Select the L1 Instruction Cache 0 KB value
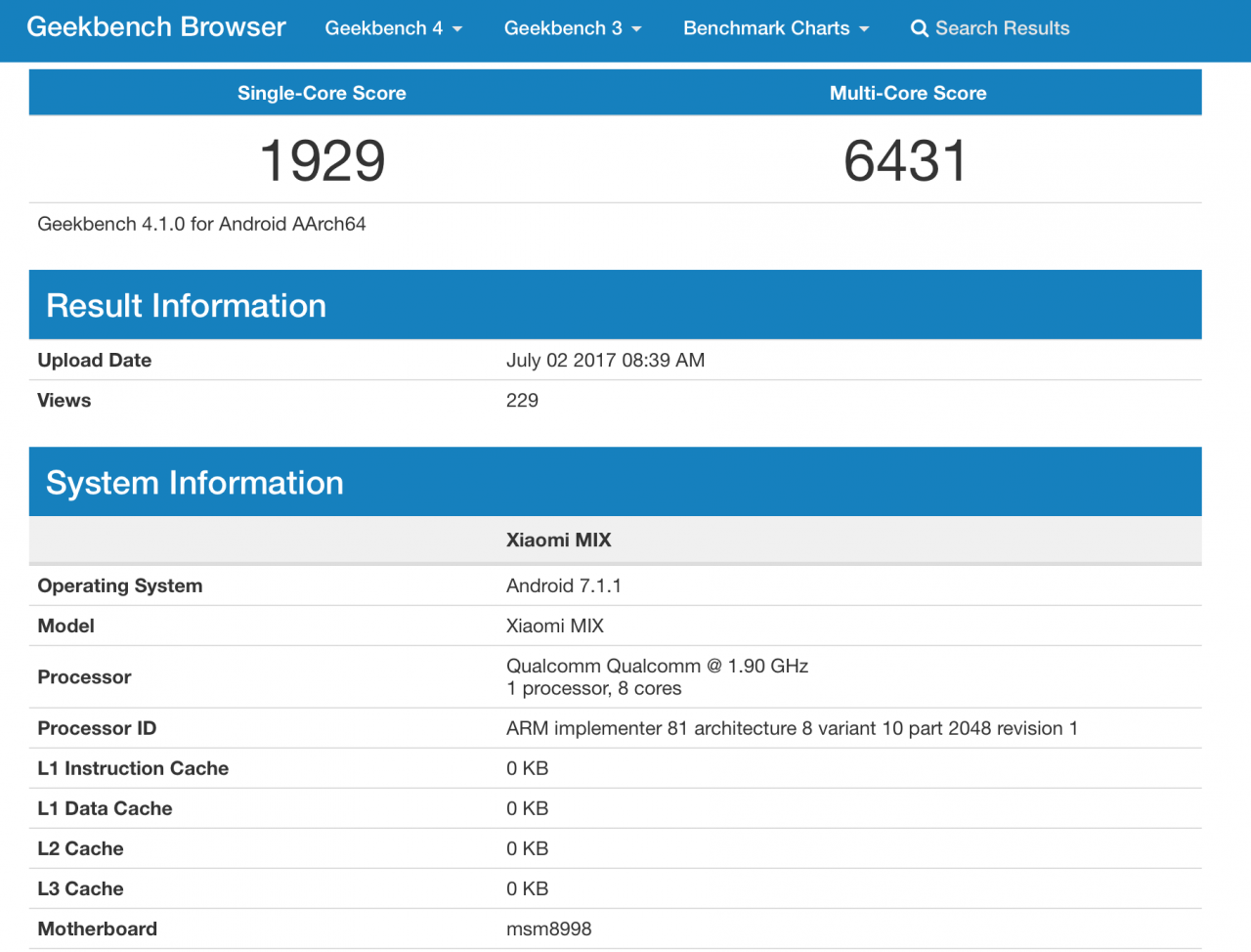1251x952 pixels. (528, 768)
